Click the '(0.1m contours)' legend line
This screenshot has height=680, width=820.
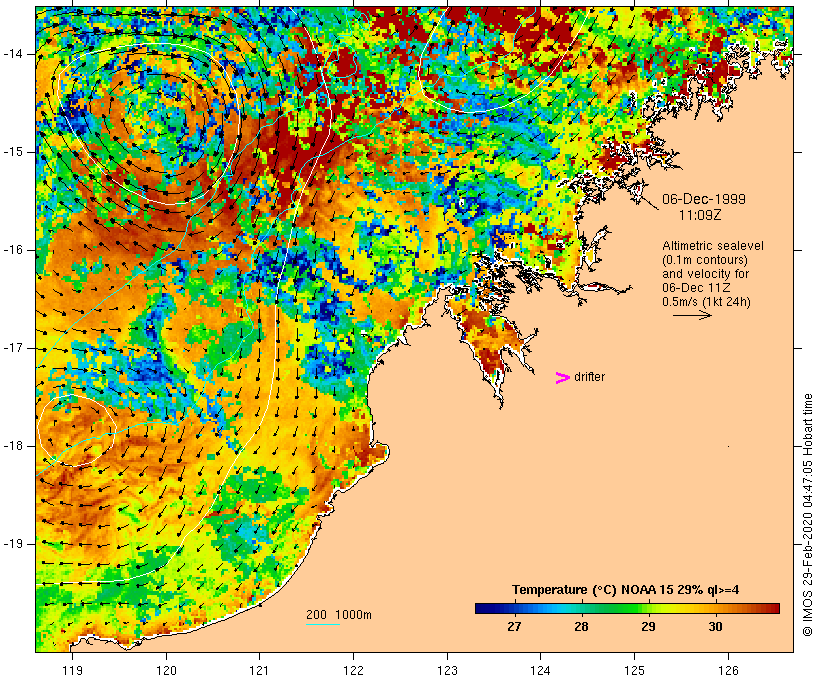(x=705, y=260)
